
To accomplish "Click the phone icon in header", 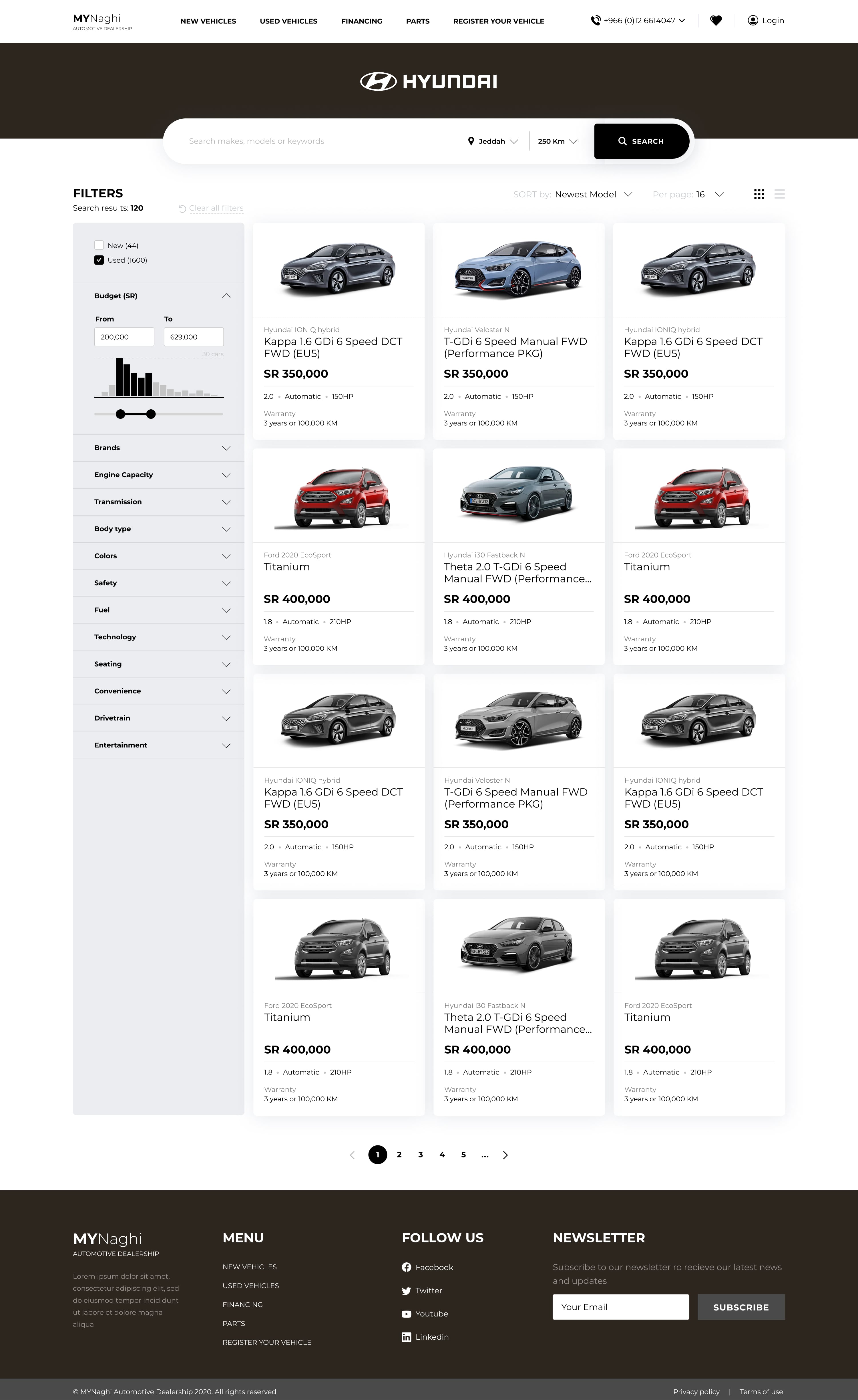I will [x=596, y=21].
